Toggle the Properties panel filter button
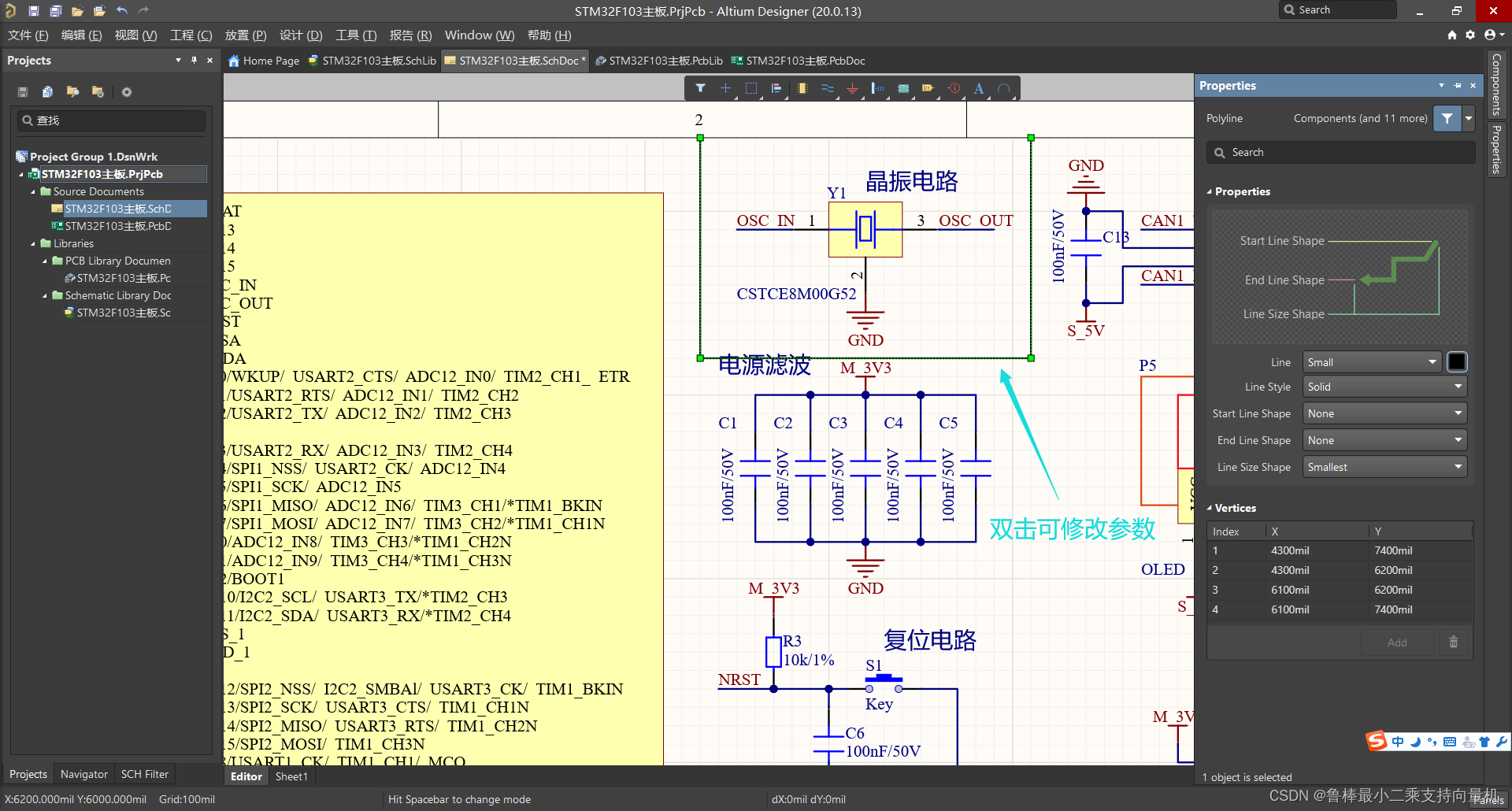Viewport: 1512px width, 811px height. (1447, 118)
